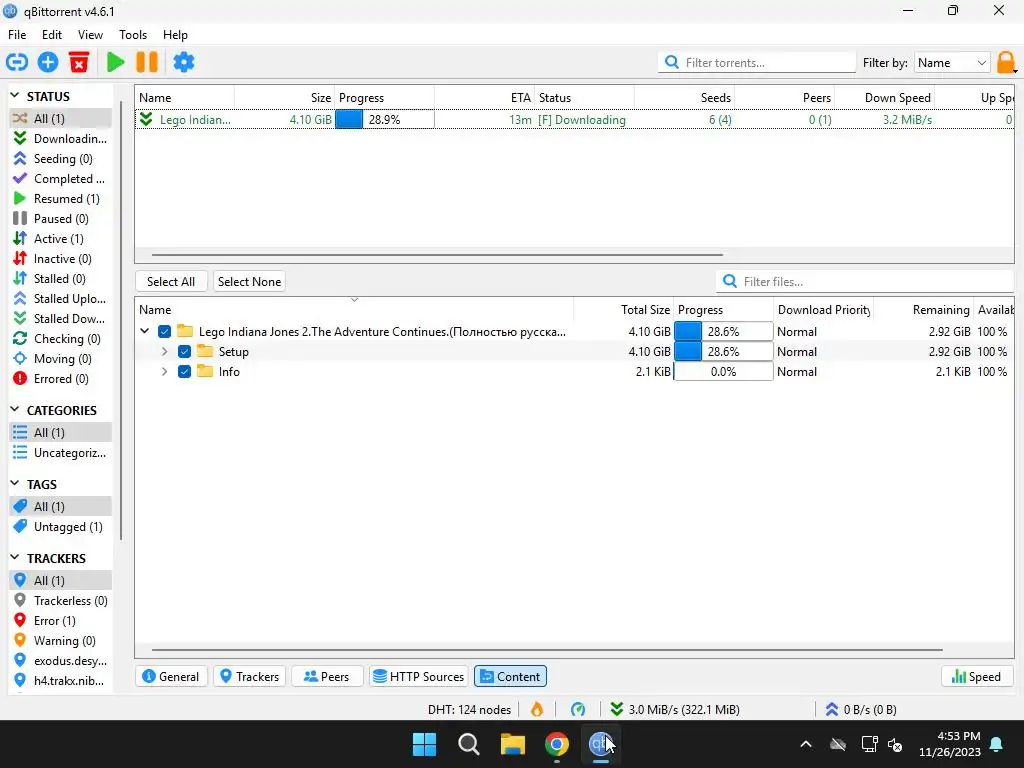Open the Speed graph tab

click(976, 677)
